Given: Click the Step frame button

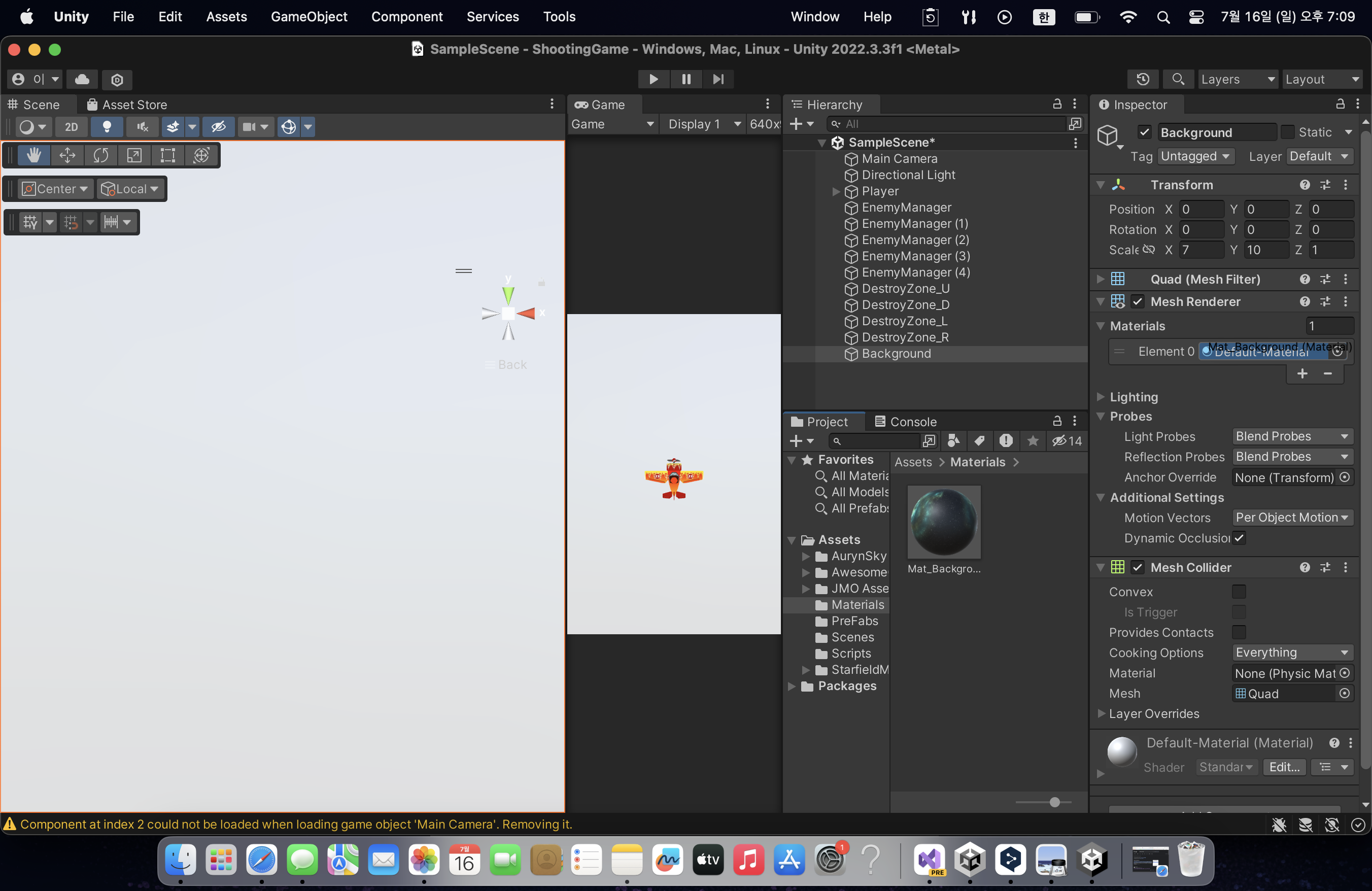Looking at the screenshot, I should [x=718, y=79].
